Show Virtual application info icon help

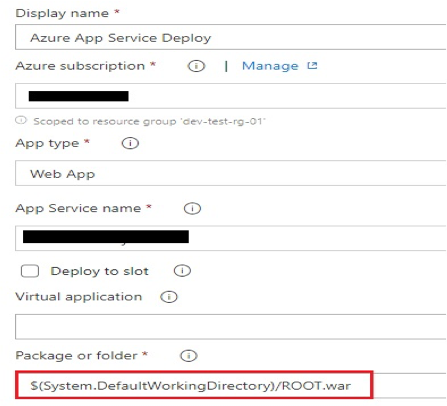click(169, 297)
